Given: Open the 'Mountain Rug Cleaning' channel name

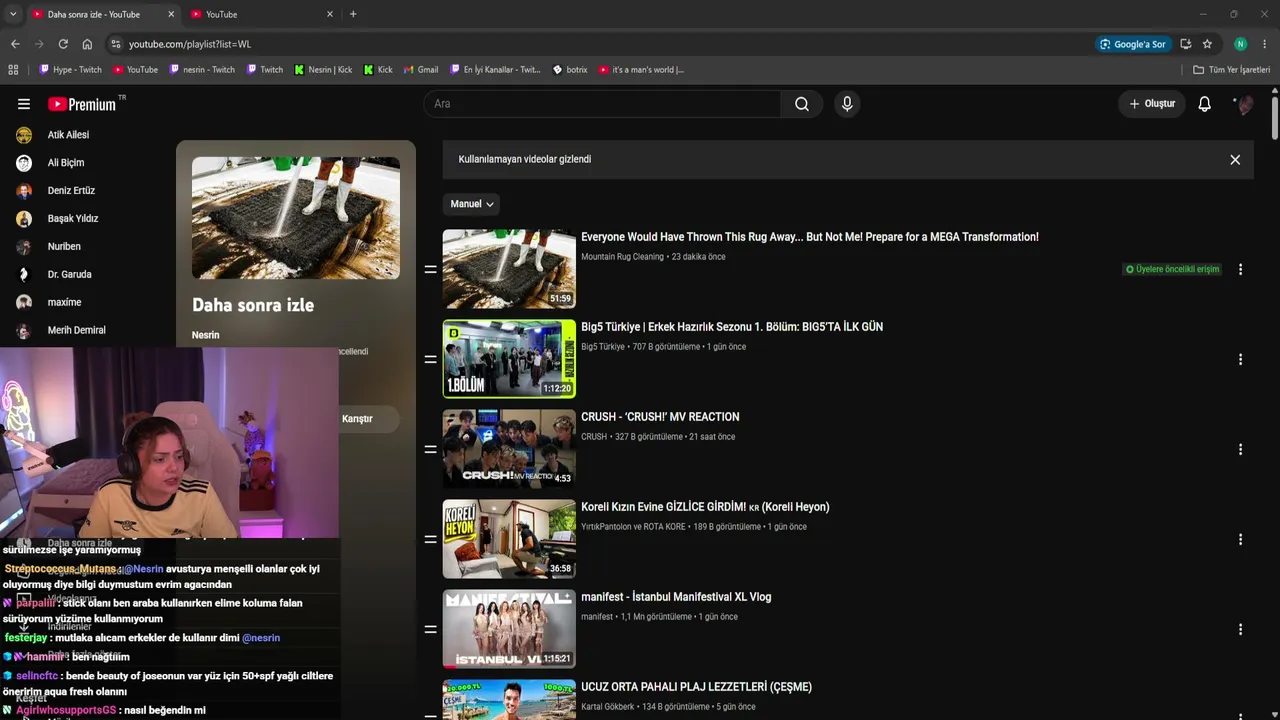Looking at the screenshot, I should coord(622,257).
